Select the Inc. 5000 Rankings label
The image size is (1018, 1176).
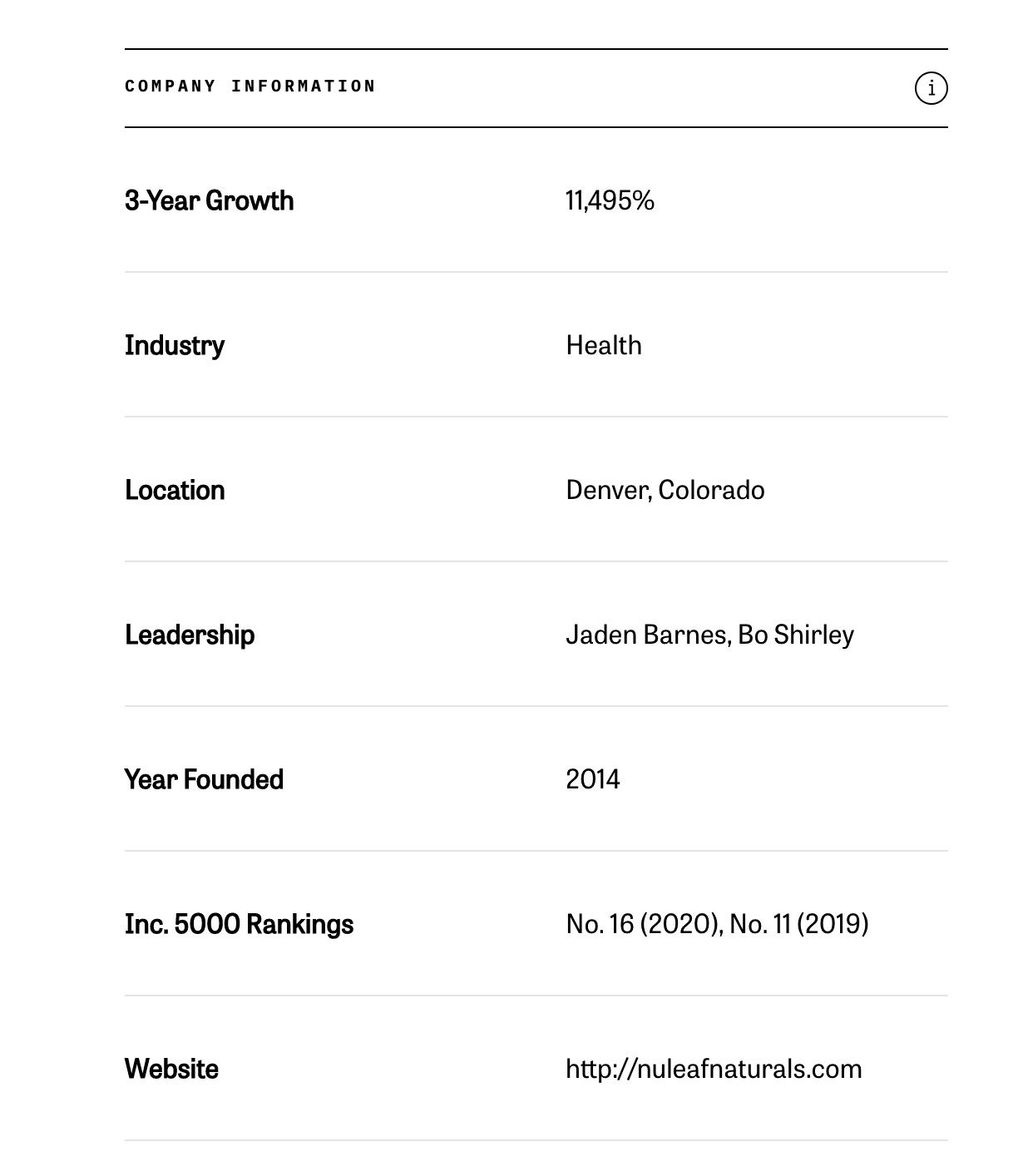(239, 924)
